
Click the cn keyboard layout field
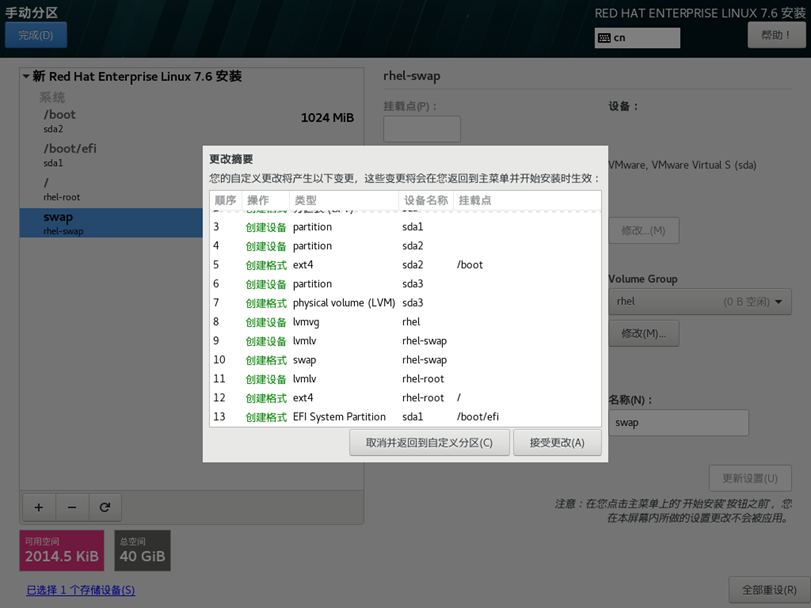637,38
